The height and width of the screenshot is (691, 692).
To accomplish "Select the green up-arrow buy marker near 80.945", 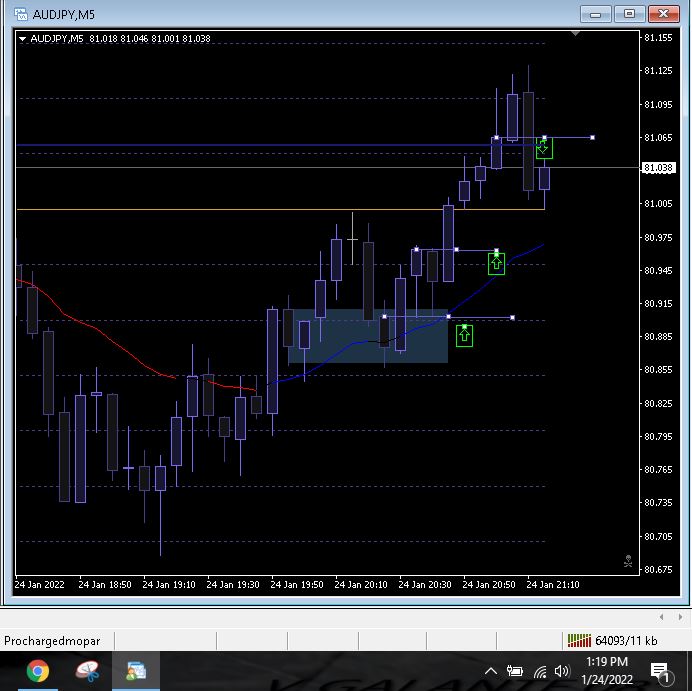I will [x=496, y=263].
